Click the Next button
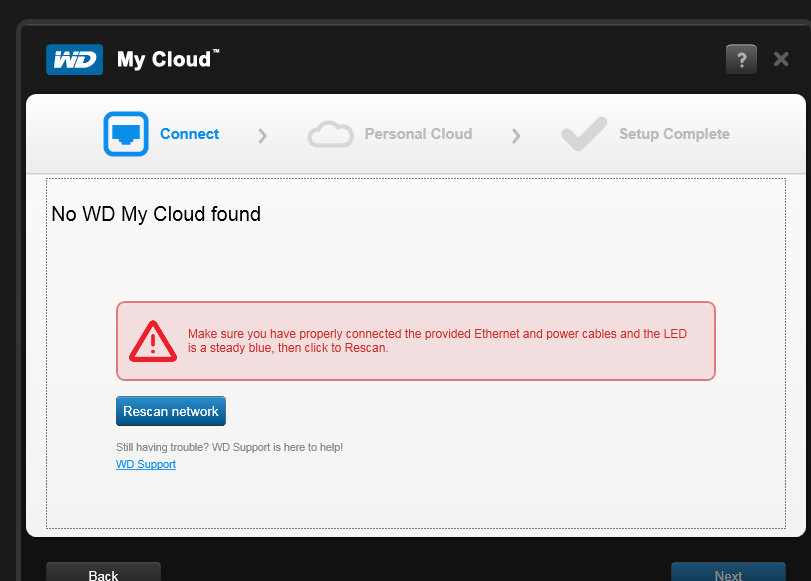This screenshot has width=811, height=581. click(728, 574)
